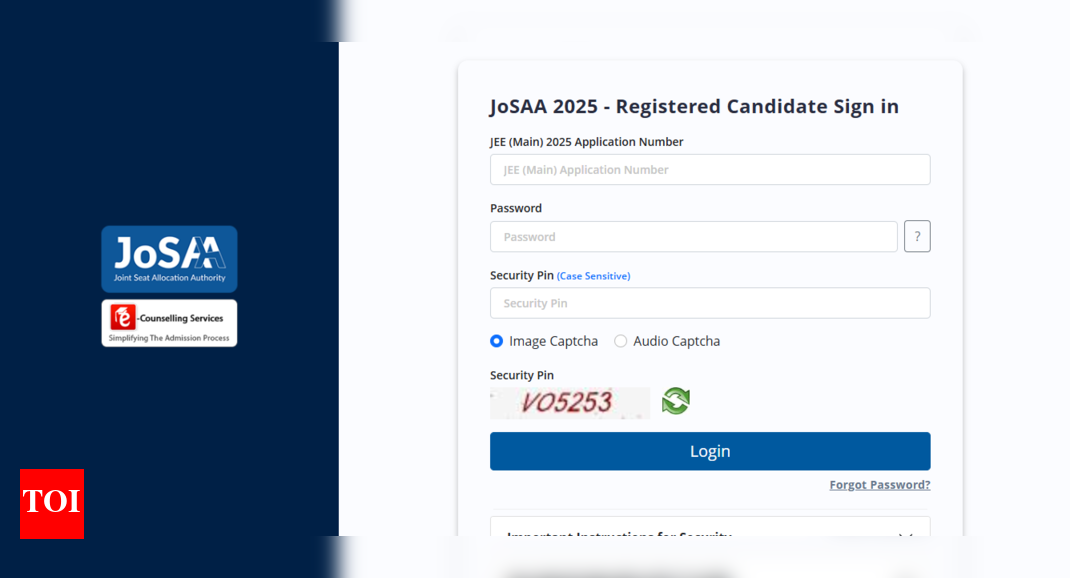Click the green captcha refresh icon
Screen dimensions: 1070x578
pyautogui.click(x=676, y=401)
